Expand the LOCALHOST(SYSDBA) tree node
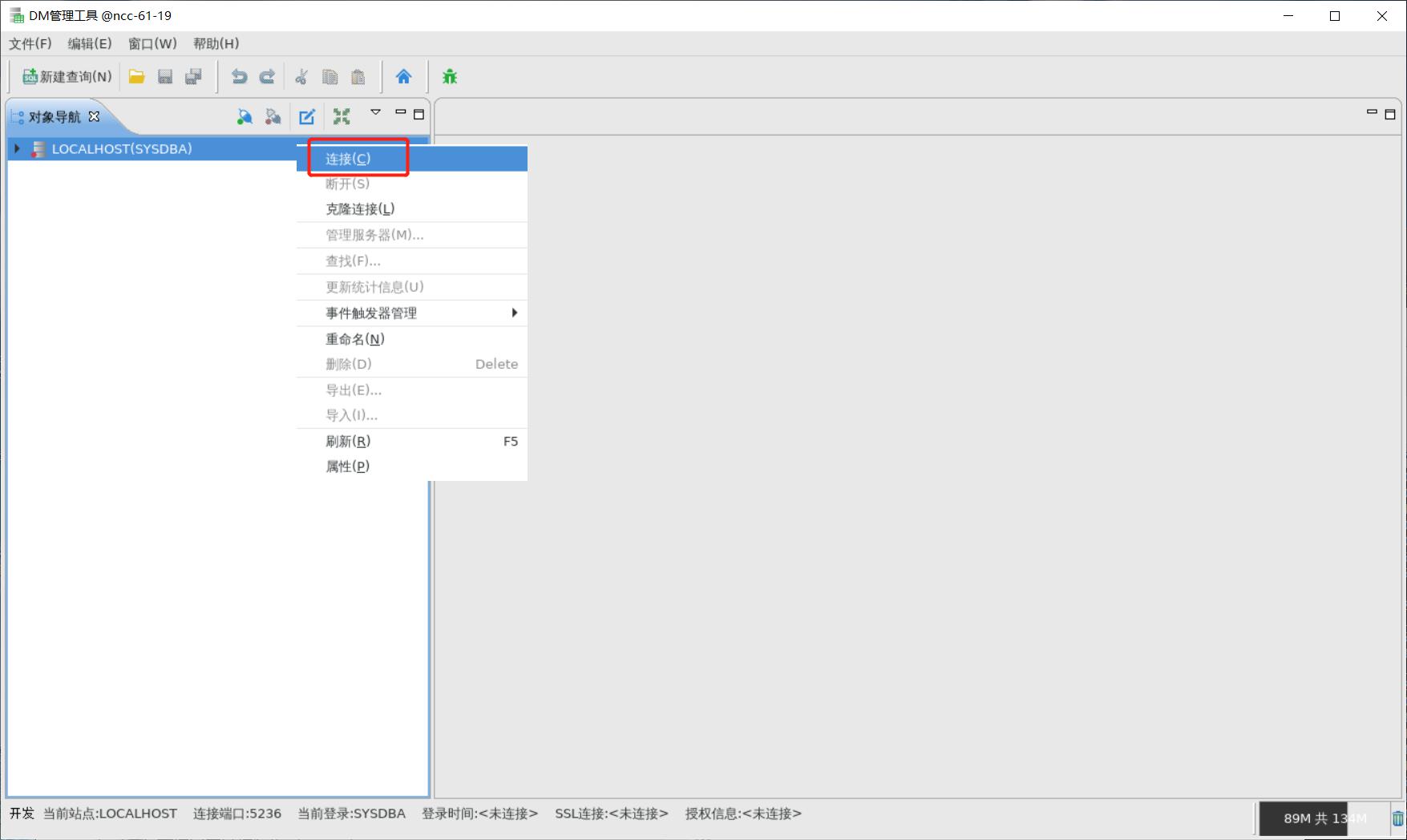 [17, 148]
